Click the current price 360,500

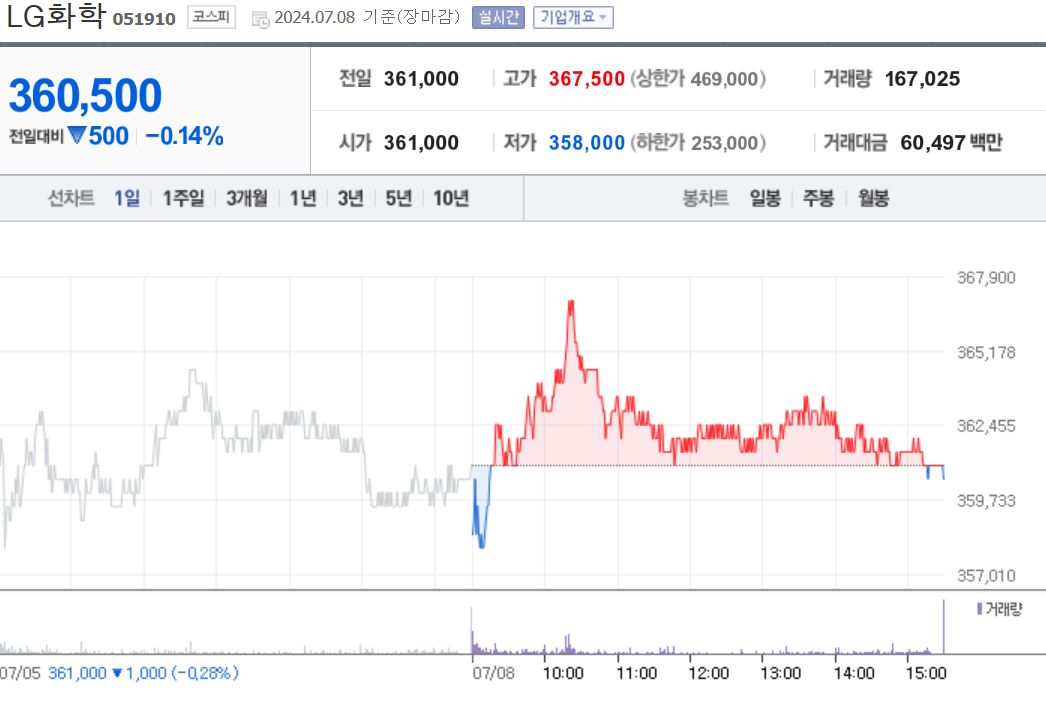(85, 95)
